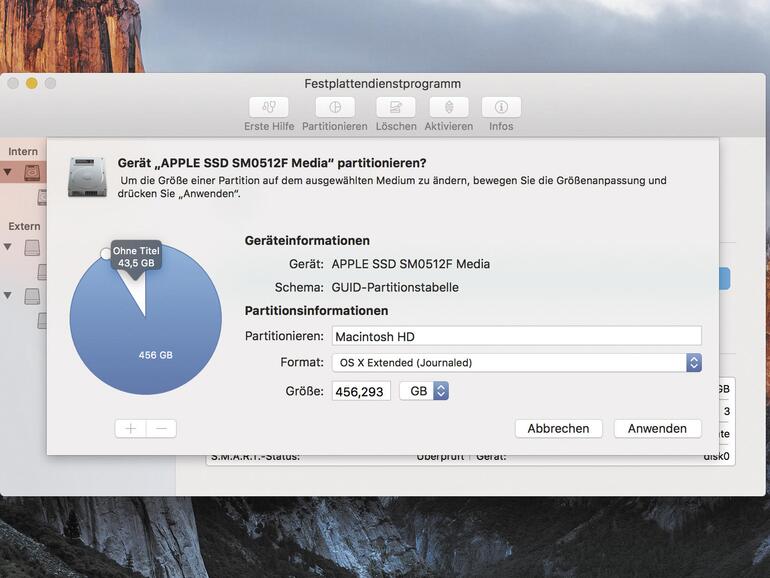Open the Partitionieren toolbar icon
This screenshot has width=770, height=578.
[335, 107]
